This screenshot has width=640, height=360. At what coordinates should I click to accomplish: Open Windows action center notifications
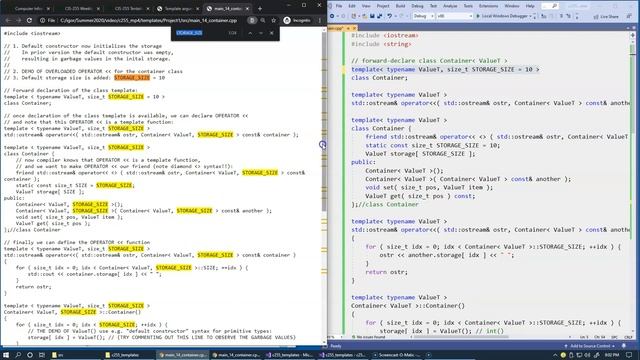(629, 355)
